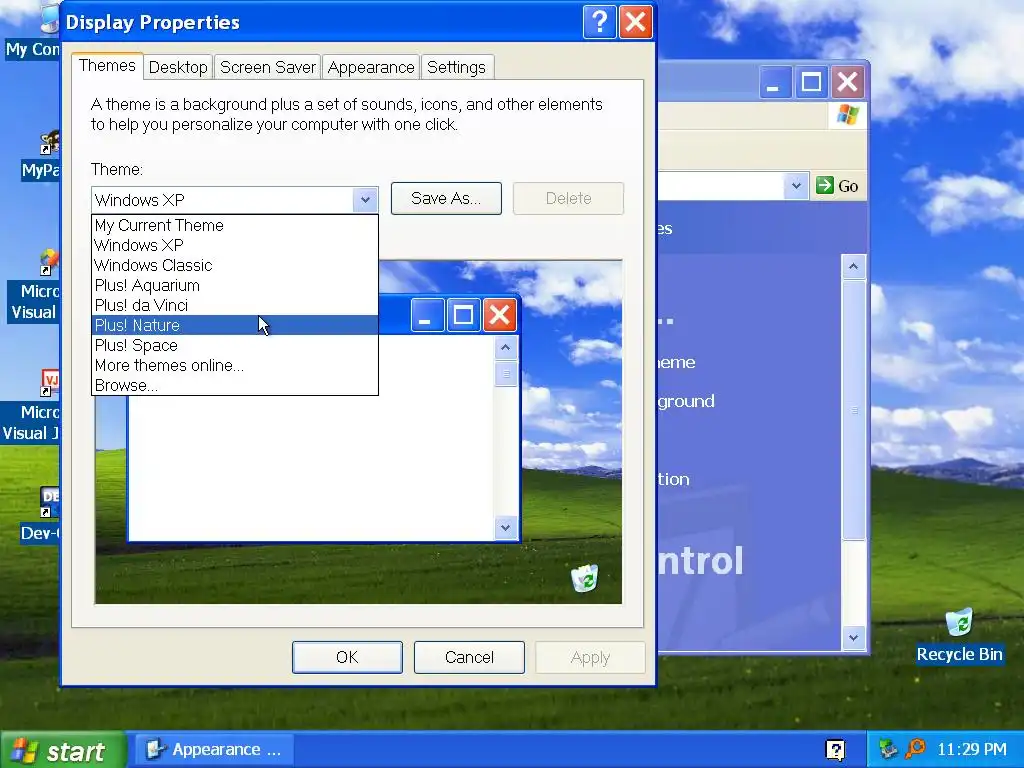Open the Themes tab
The height and width of the screenshot is (768, 1024).
click(107, 66)
